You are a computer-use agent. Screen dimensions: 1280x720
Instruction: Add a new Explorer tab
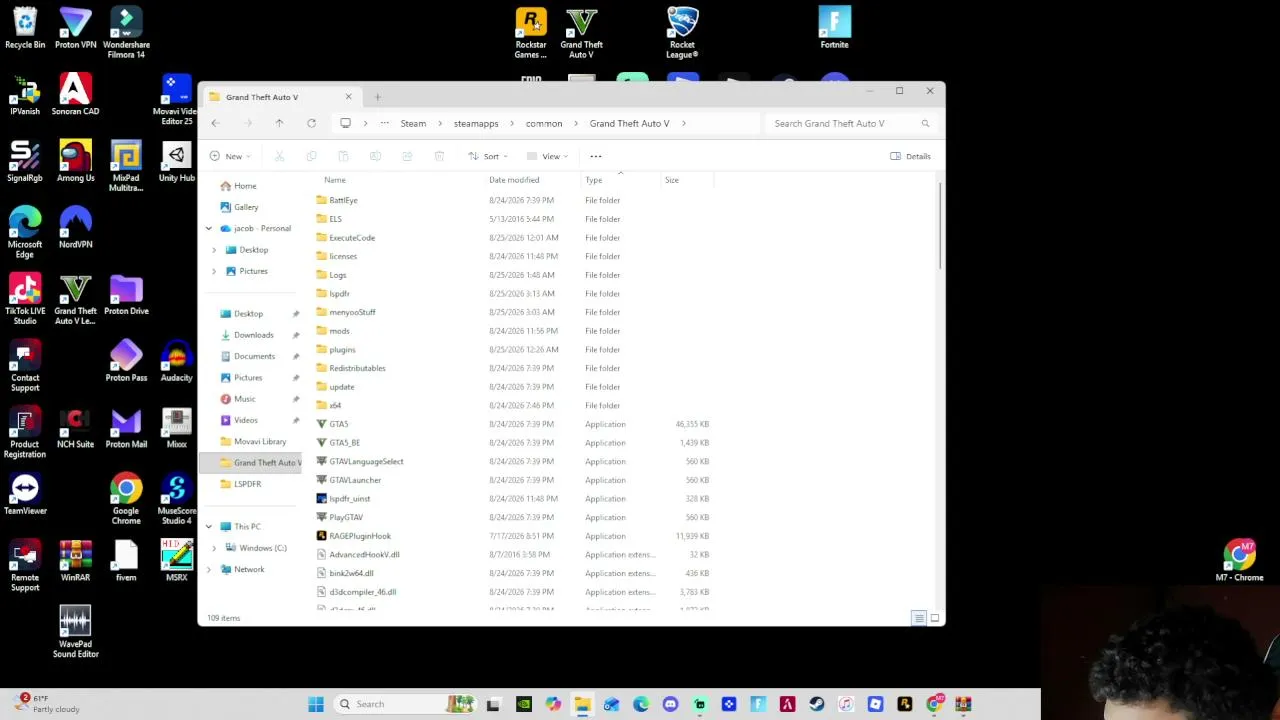click(x=377, y=97)
